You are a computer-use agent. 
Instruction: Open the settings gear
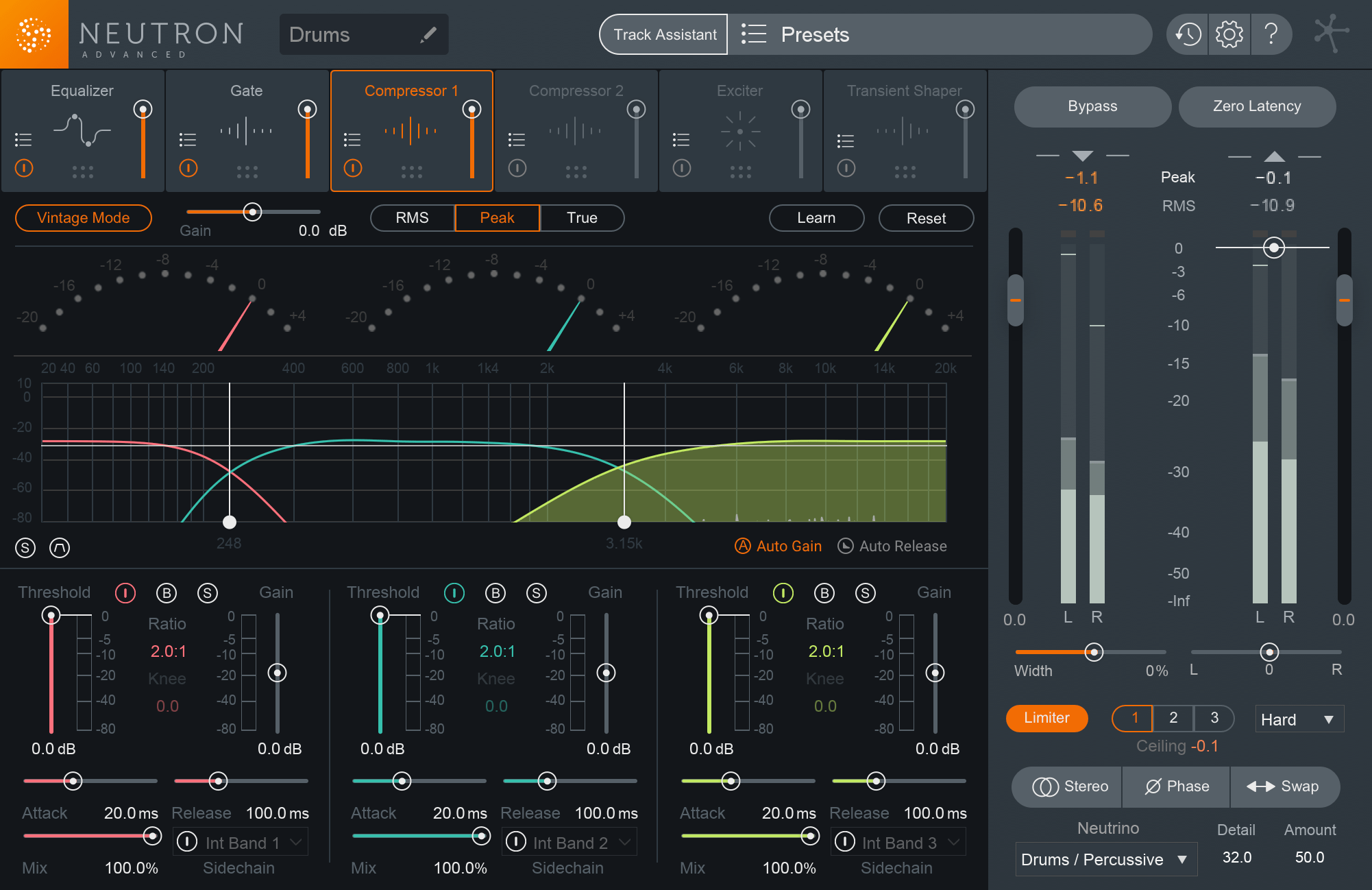tap(1229, 34)
